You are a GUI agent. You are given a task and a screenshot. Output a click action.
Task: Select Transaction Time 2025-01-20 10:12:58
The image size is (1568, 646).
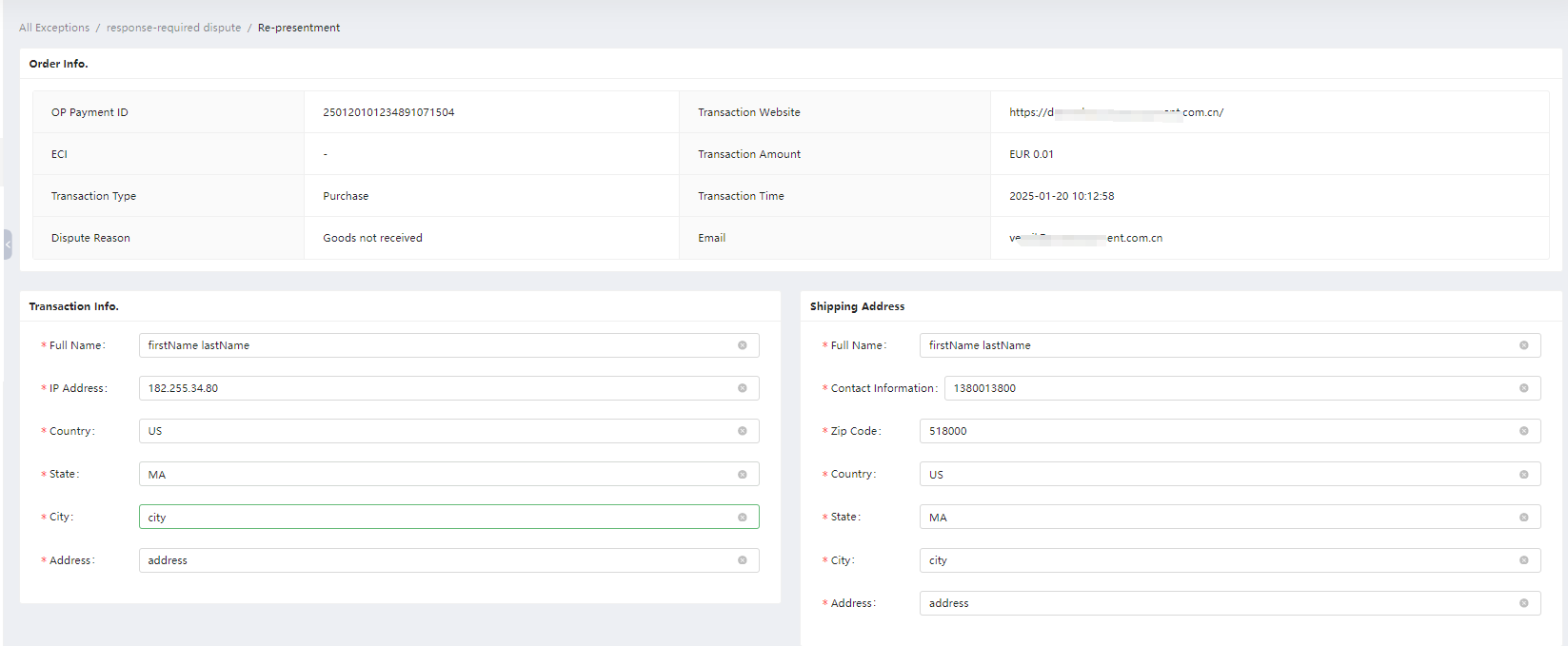1062,196
